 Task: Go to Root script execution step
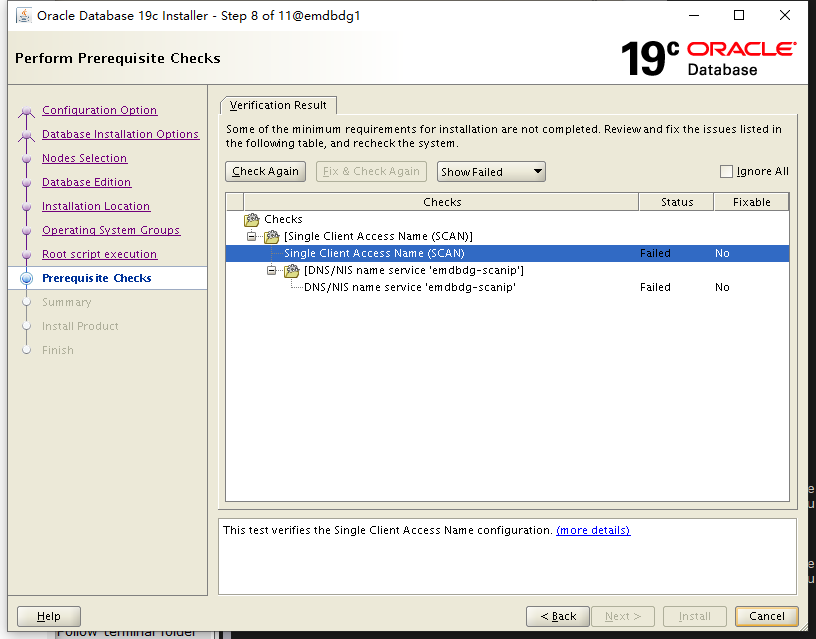99,254
